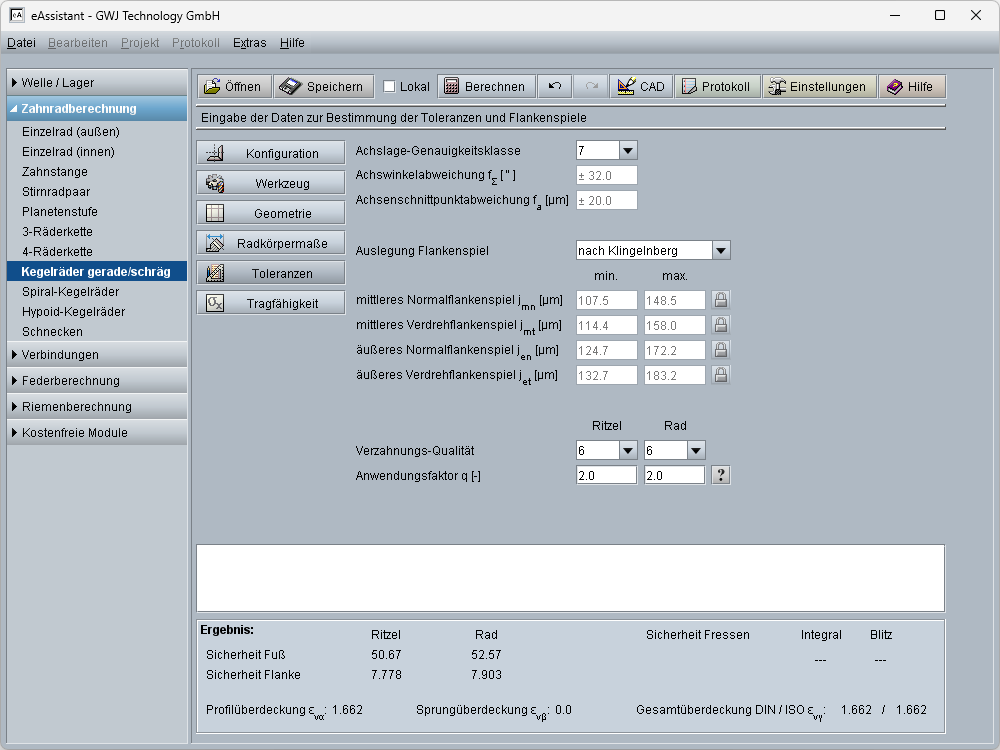1000x750 pixels.
Task: Click the Speichern disk icon button
Action: pos(324,87)
